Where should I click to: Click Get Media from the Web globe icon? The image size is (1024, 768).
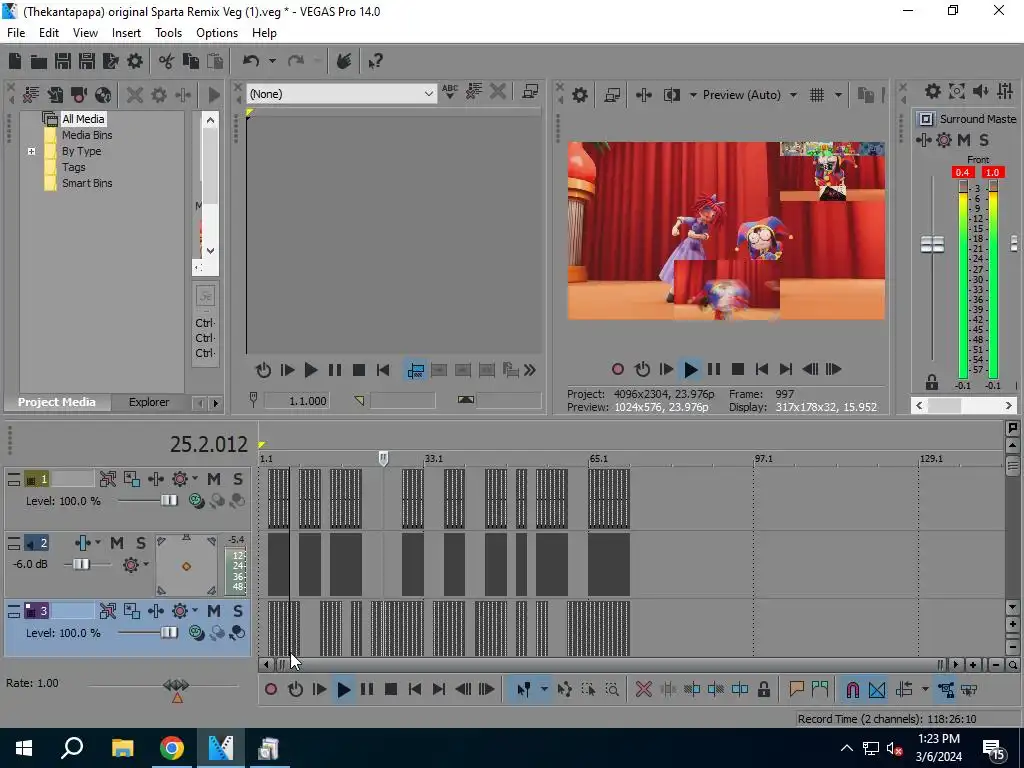click(x=103, y=95)
